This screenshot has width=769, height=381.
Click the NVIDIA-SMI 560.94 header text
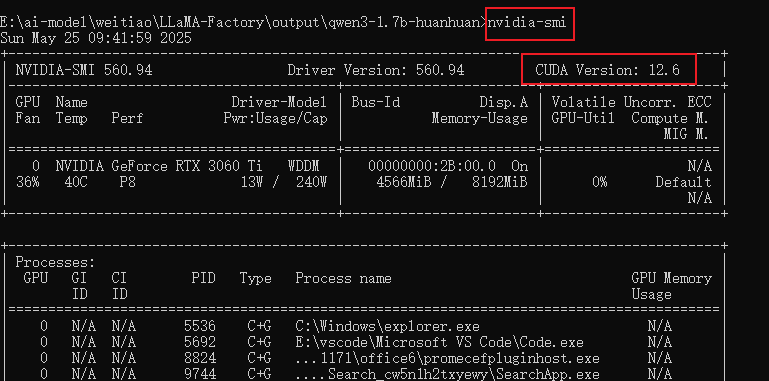point(84,70)
